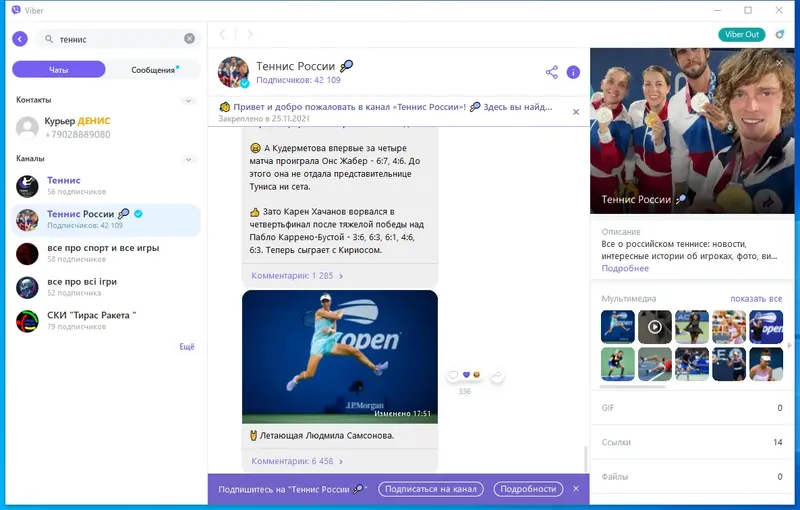Open contact Курьер ДЕНИС
800x510 pixels.
click(106, 128)
